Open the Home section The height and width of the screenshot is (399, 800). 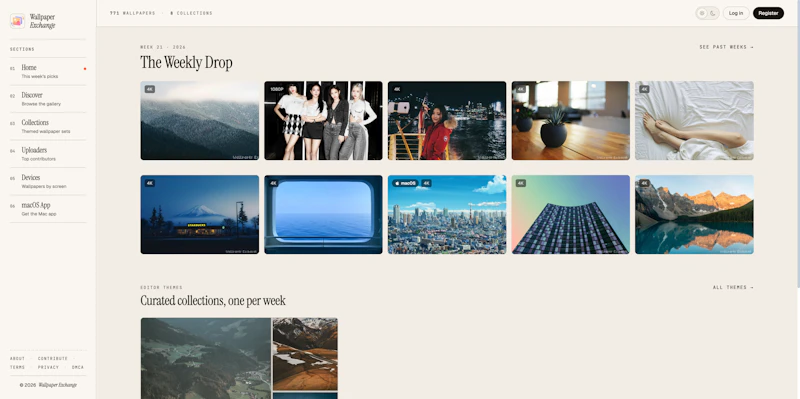coord(48,71)
